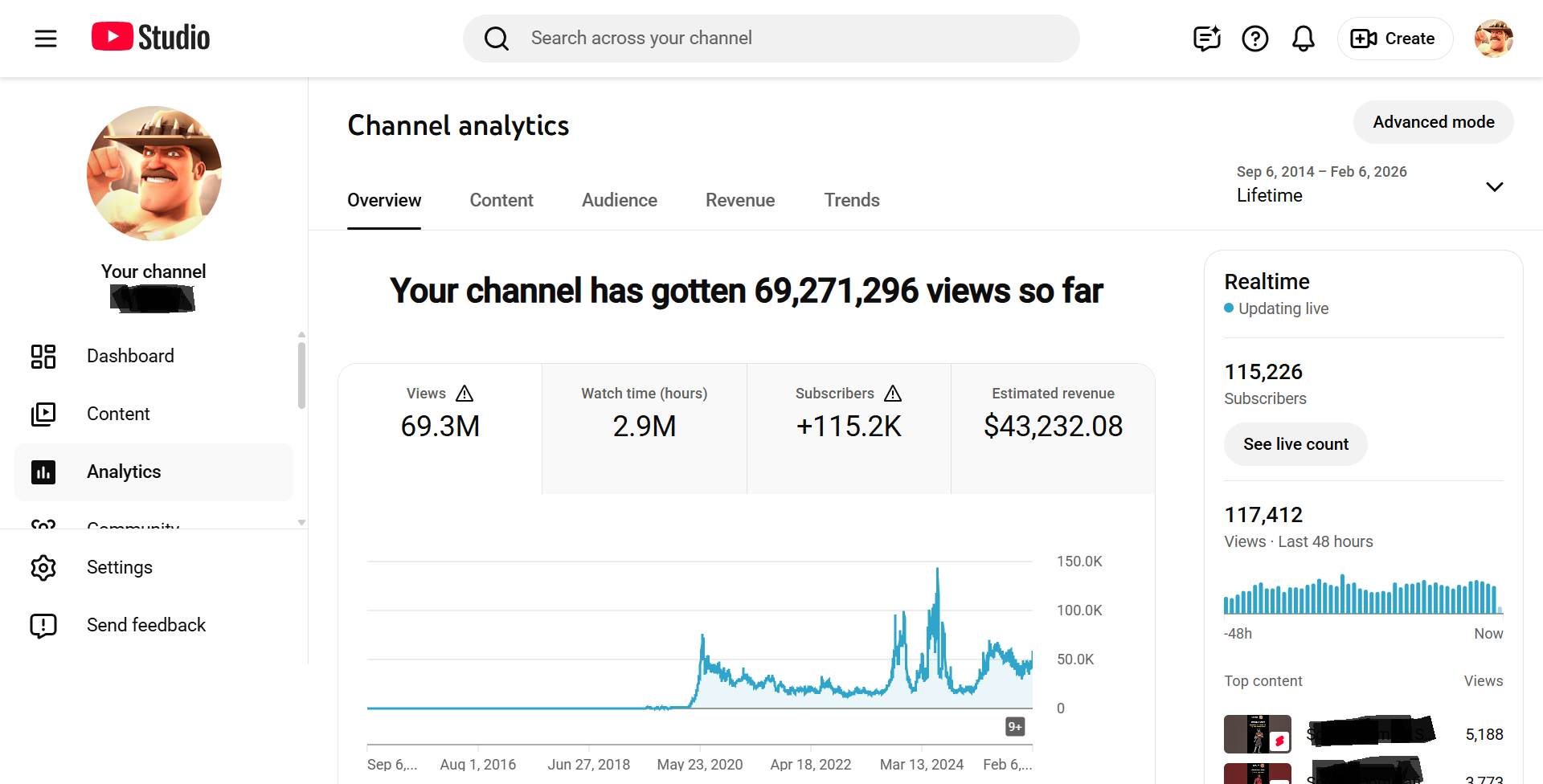Open the notifications bell
The height and width of the screenshot is (784, 1543).
[x=1303, y=39]
